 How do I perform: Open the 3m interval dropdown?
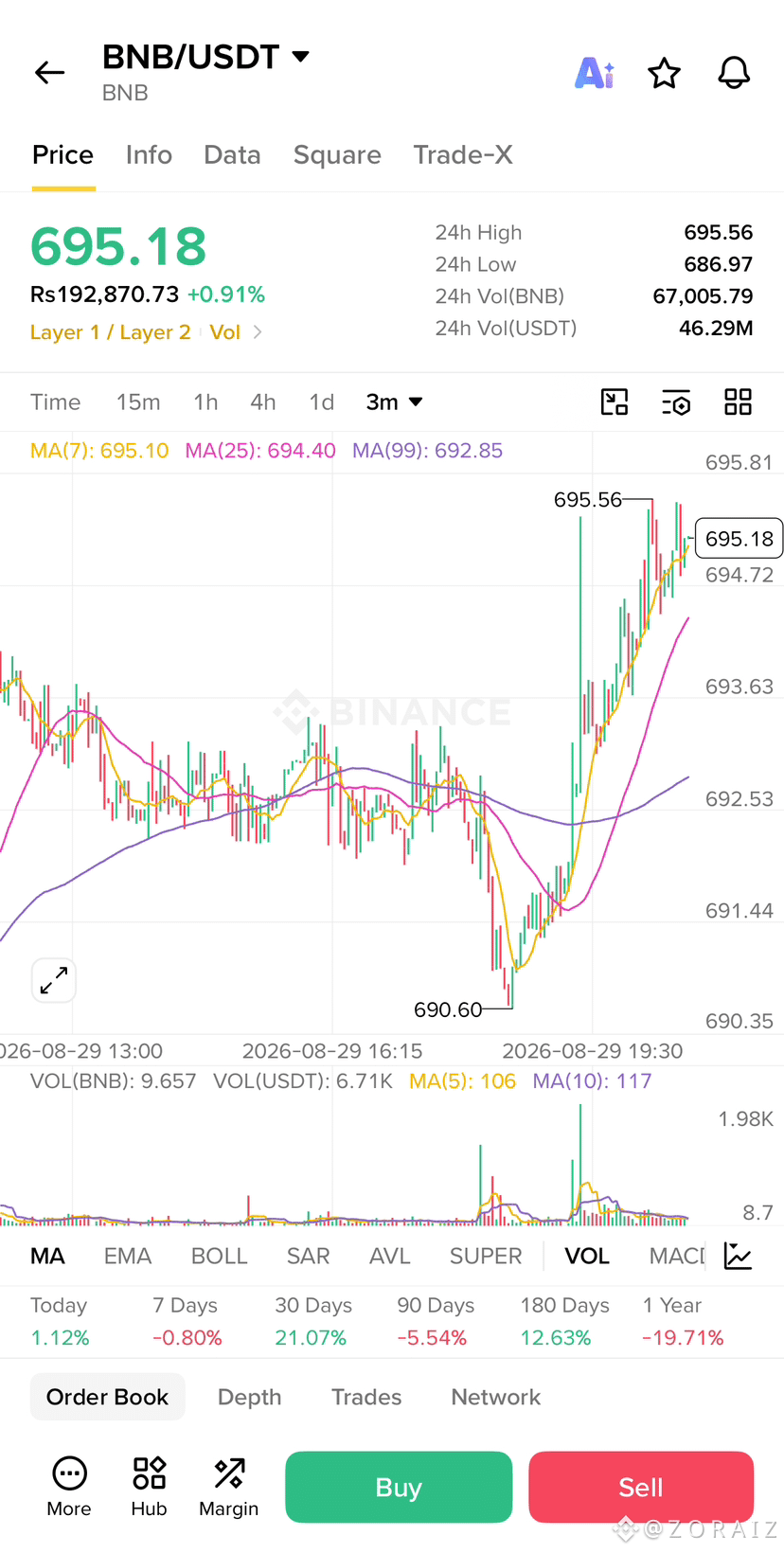pyautogui.click(x=394, y=402)
